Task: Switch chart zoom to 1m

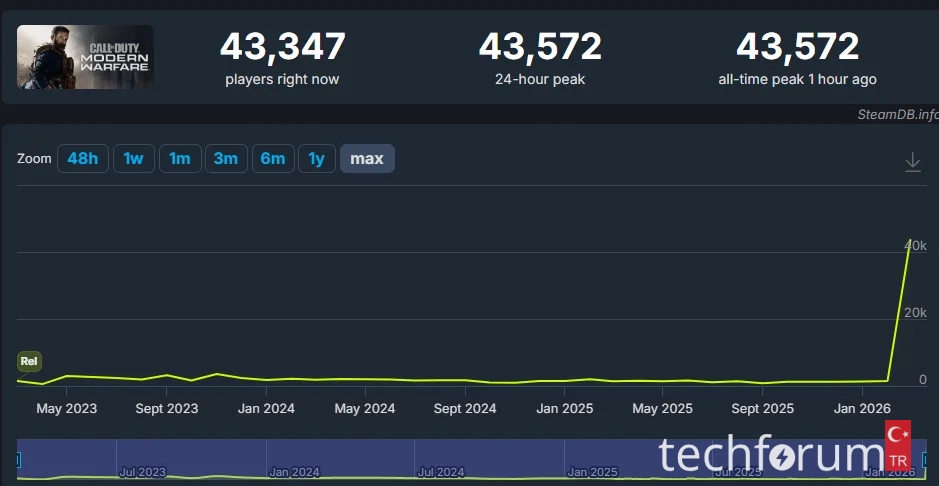Action: tap(179, 159)
